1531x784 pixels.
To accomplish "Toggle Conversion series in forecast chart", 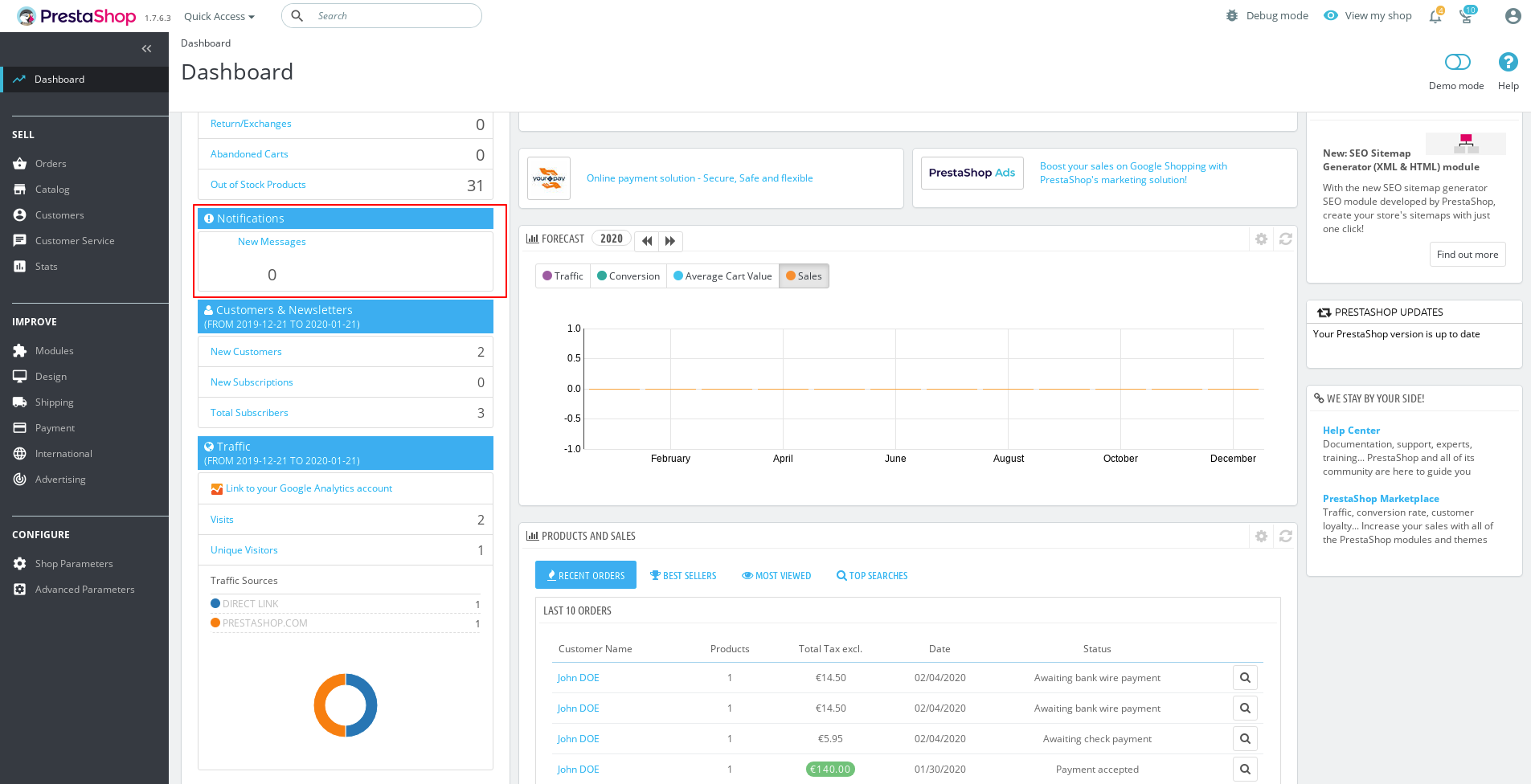I will 628,276.
